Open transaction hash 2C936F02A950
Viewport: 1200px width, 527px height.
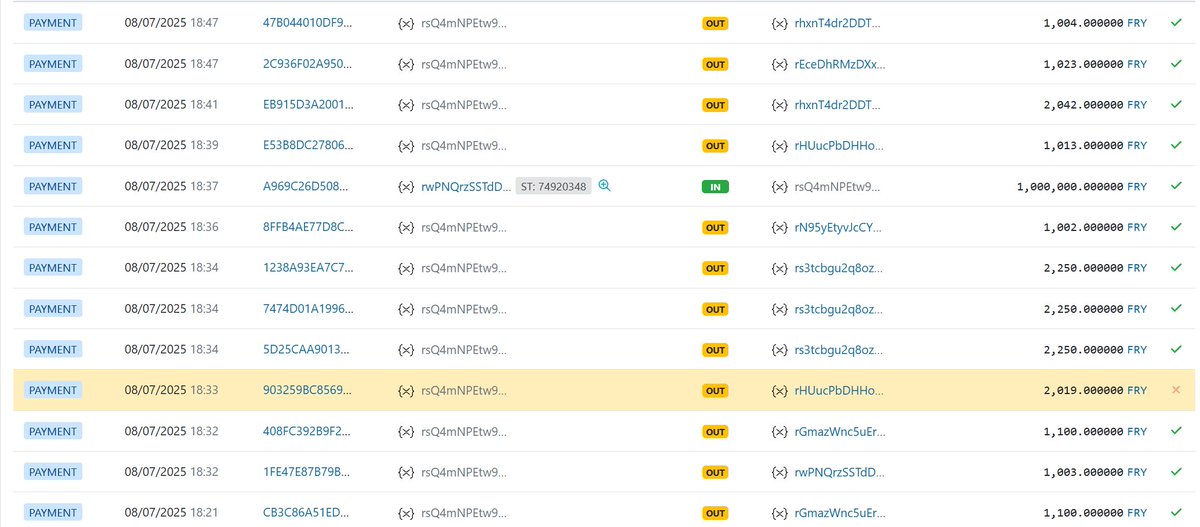click(x=308, y=64)
